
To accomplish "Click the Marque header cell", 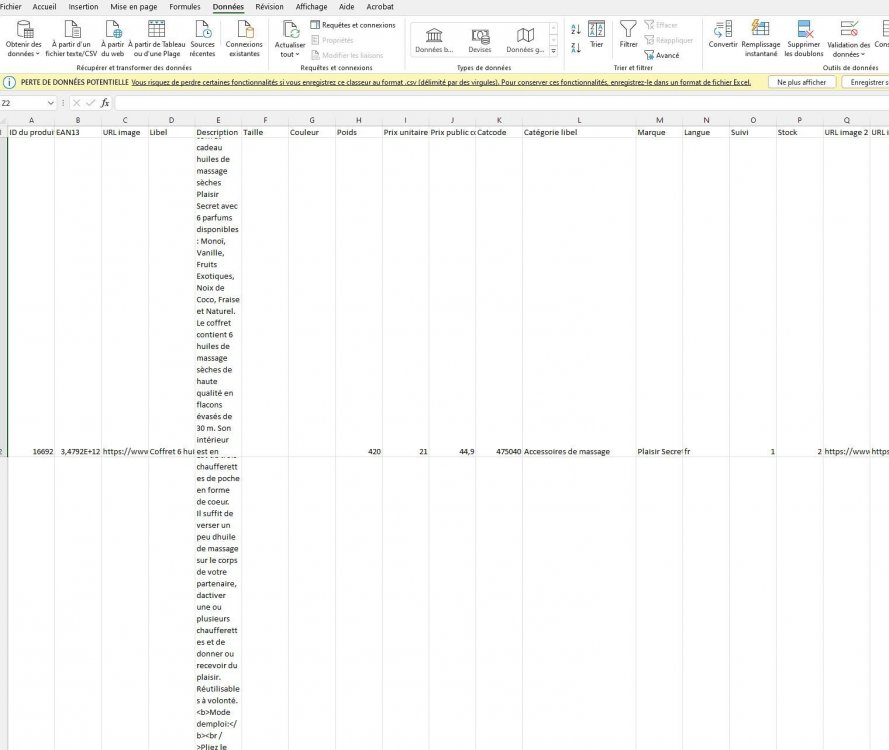I will click(x=659, y=132).
